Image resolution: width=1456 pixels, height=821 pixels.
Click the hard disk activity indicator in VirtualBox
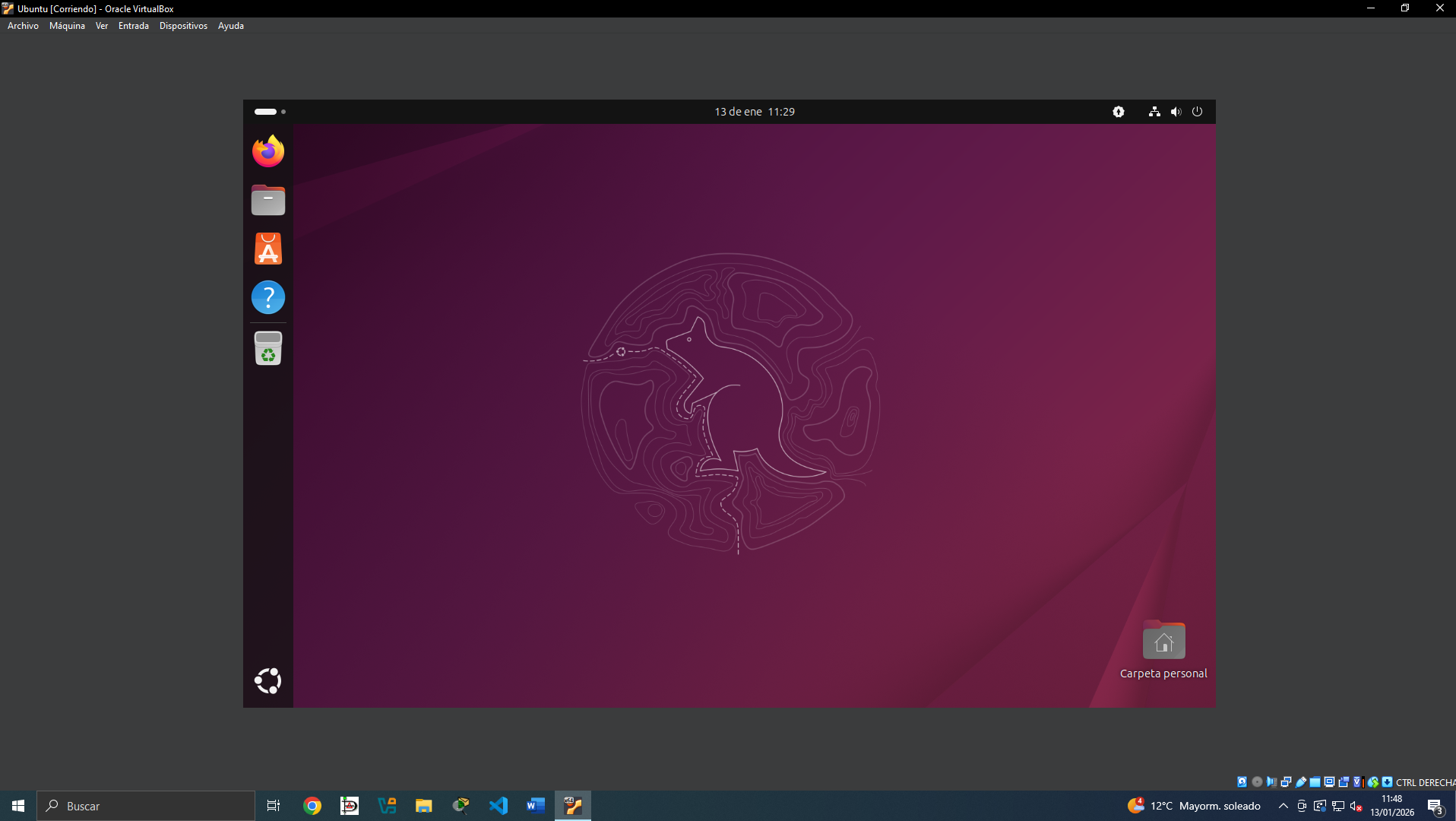(1242, 781)
